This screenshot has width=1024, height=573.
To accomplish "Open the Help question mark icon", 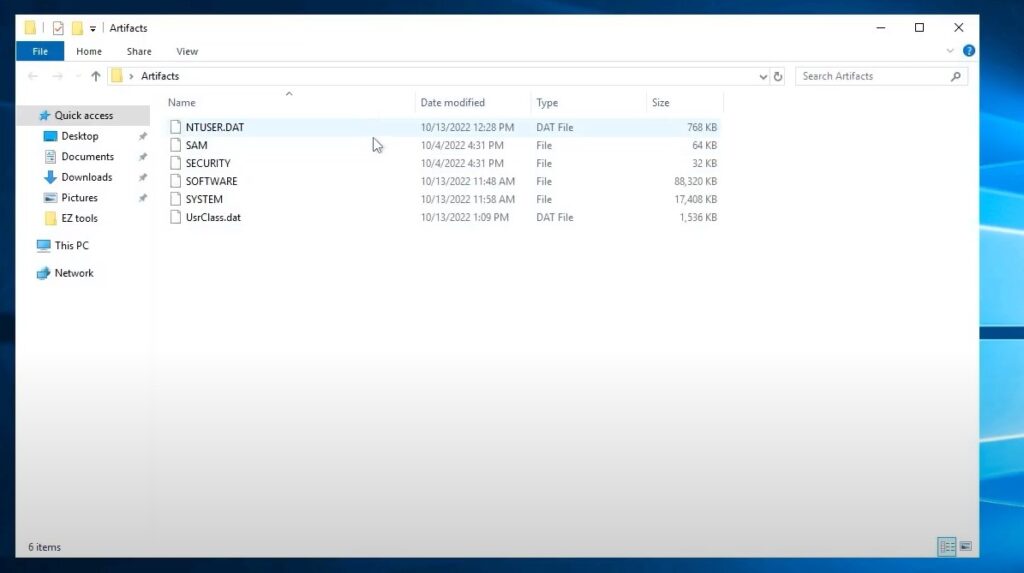I will (x=968, y=51).
